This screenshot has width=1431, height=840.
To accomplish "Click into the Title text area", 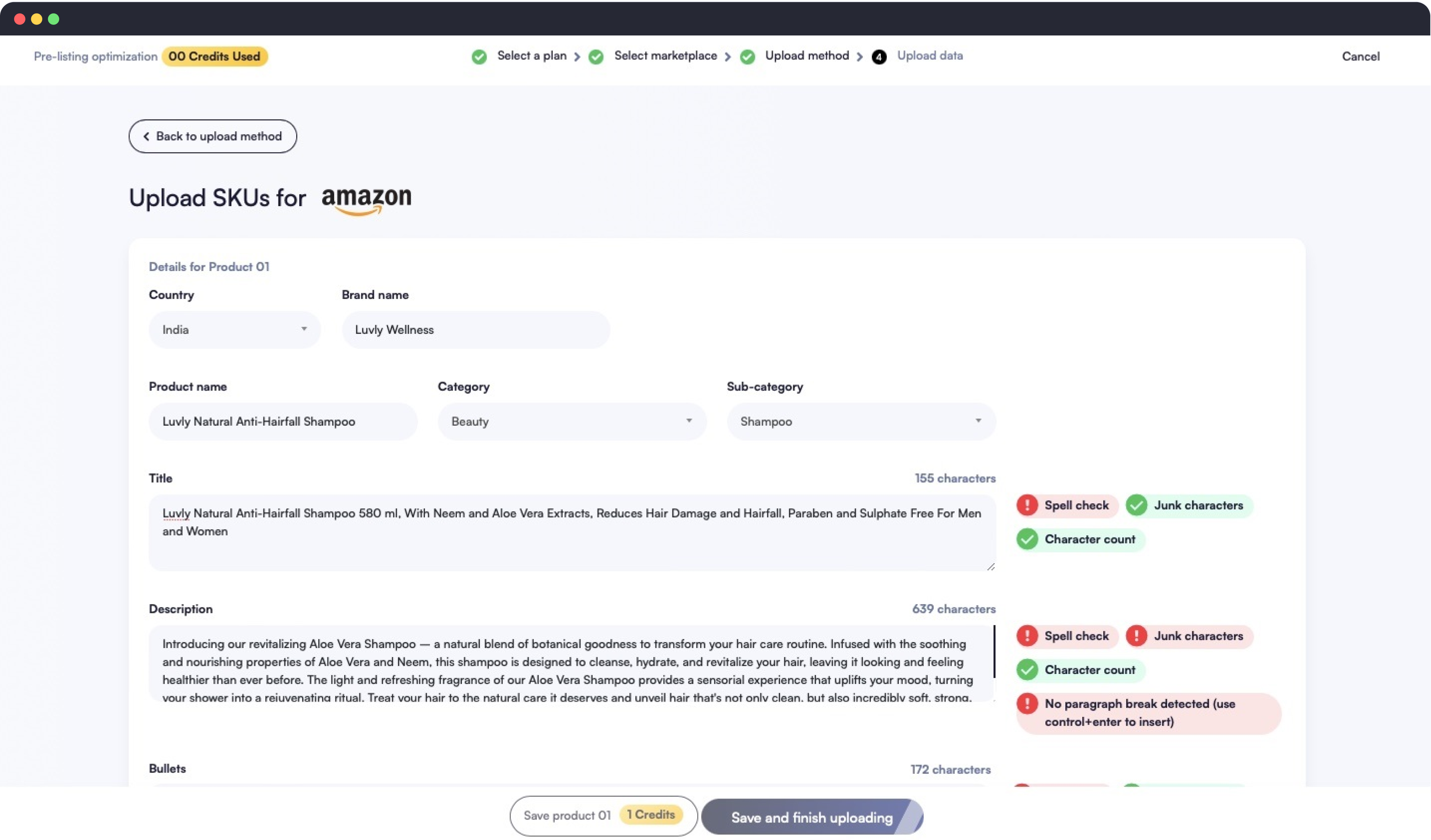I will click(572, 533).
